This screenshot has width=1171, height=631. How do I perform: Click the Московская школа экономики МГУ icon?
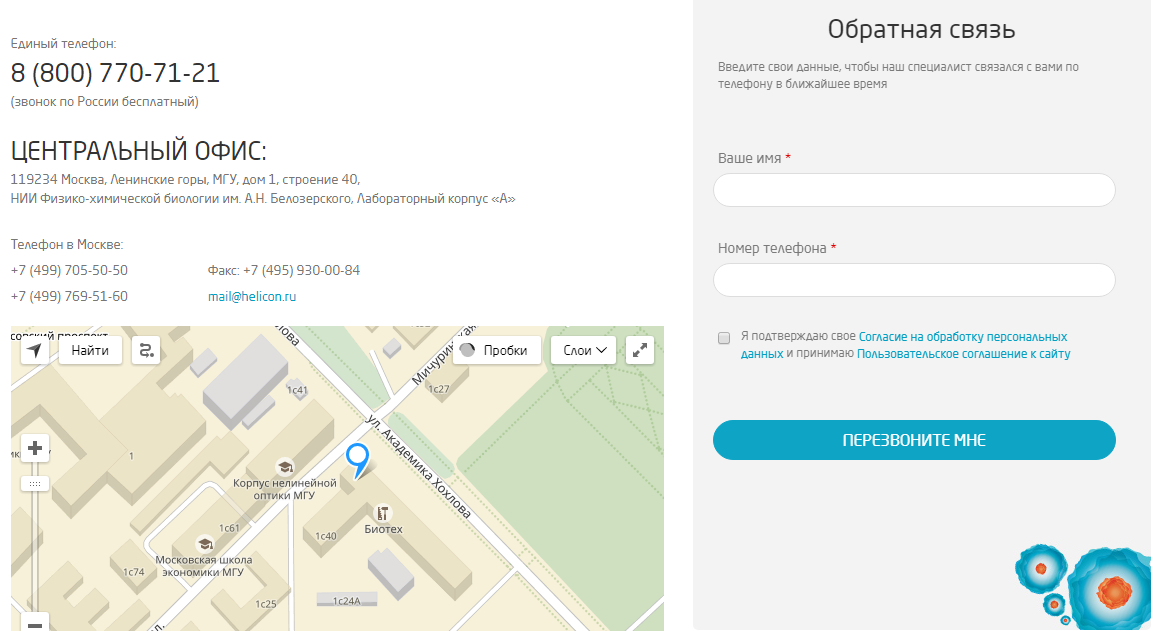click(x=205, y=544)
